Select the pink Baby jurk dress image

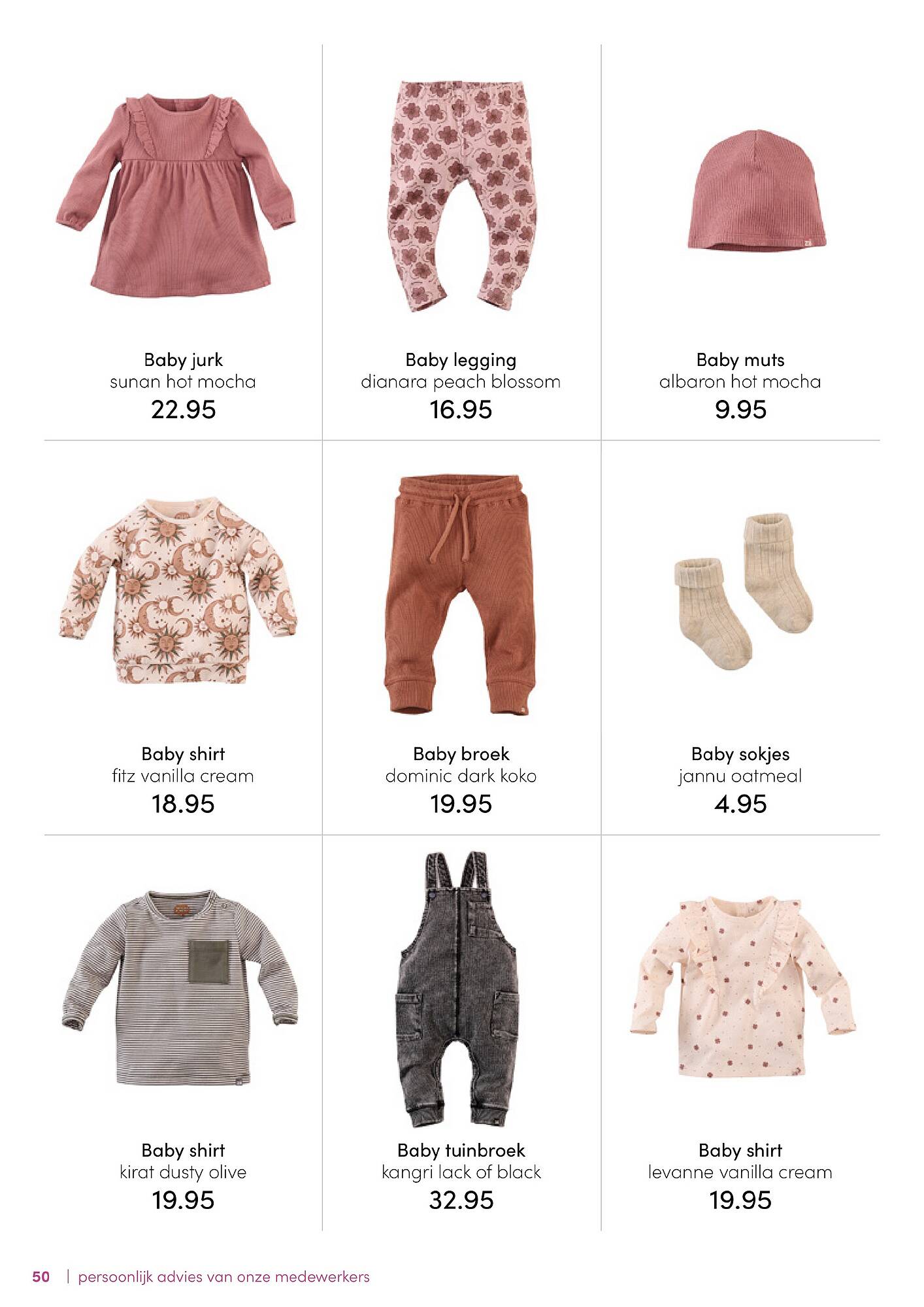coord(175,196)
